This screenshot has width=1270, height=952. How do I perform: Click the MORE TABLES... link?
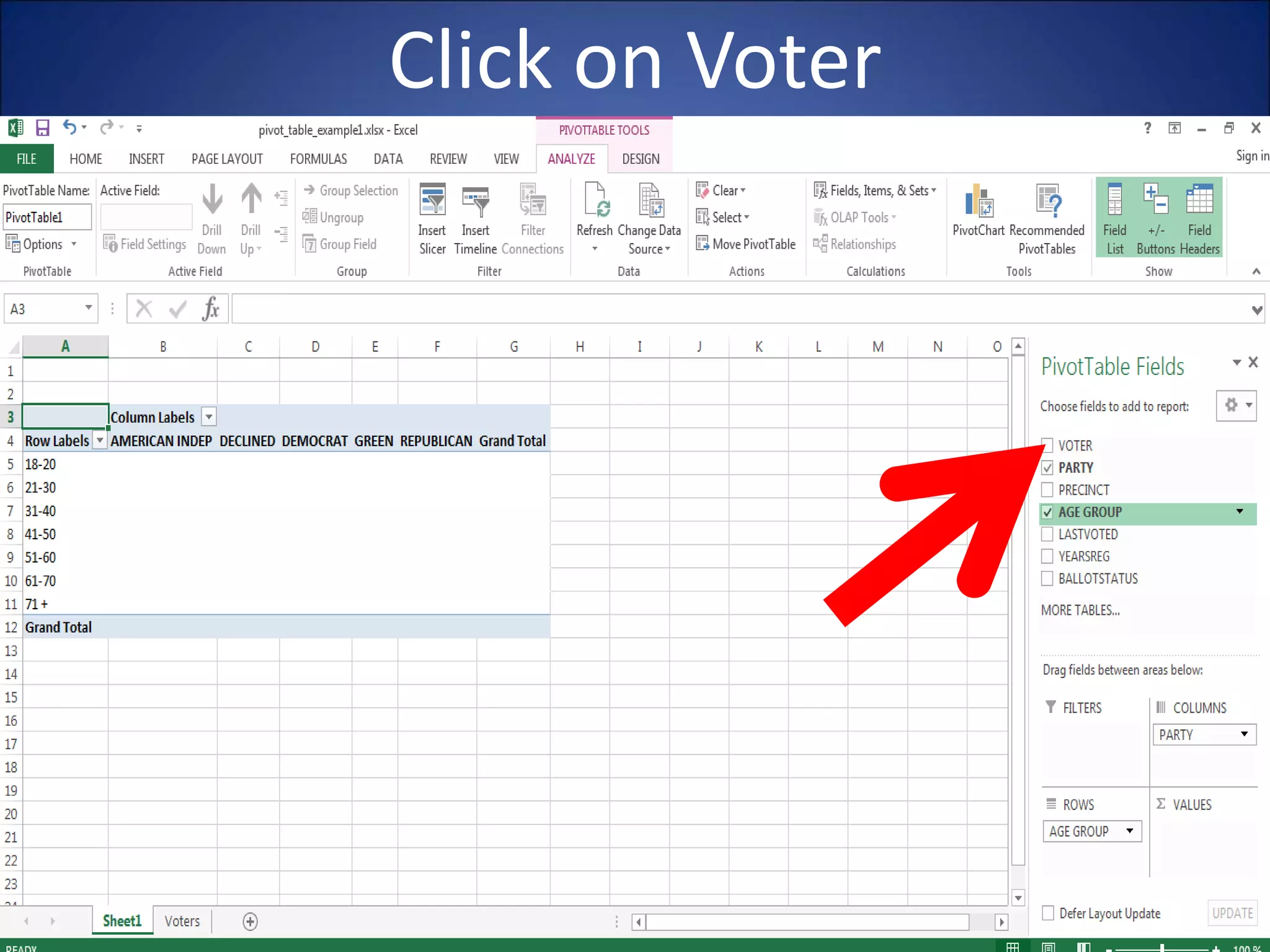1080,610
